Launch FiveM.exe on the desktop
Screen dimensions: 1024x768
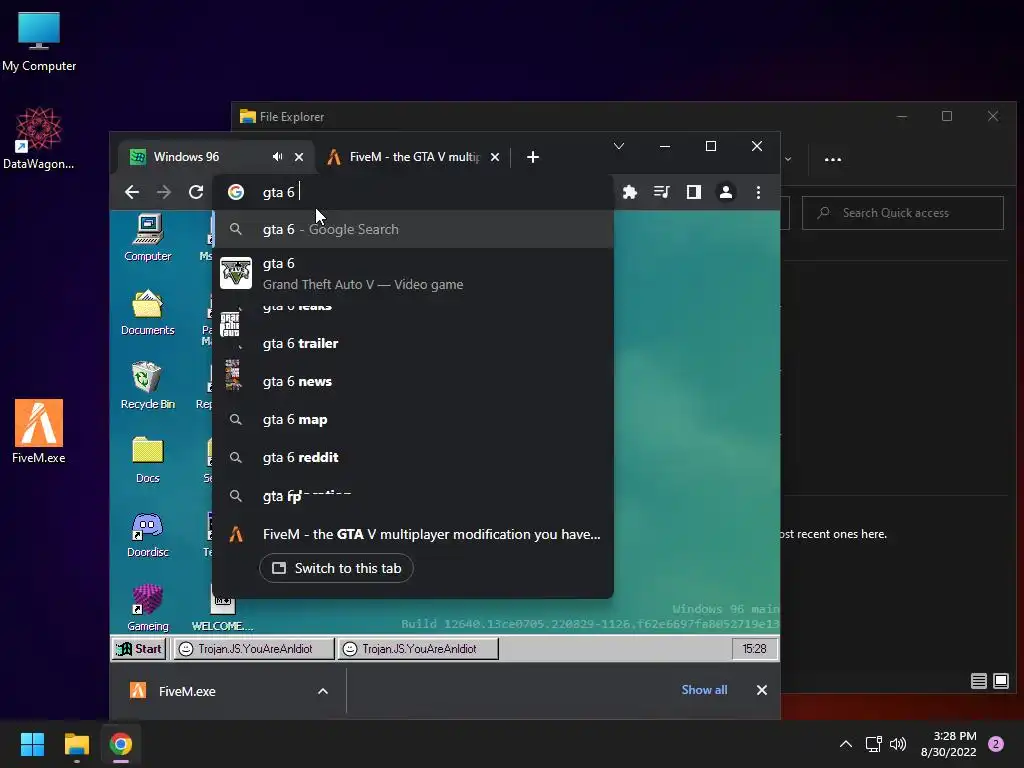39,431
